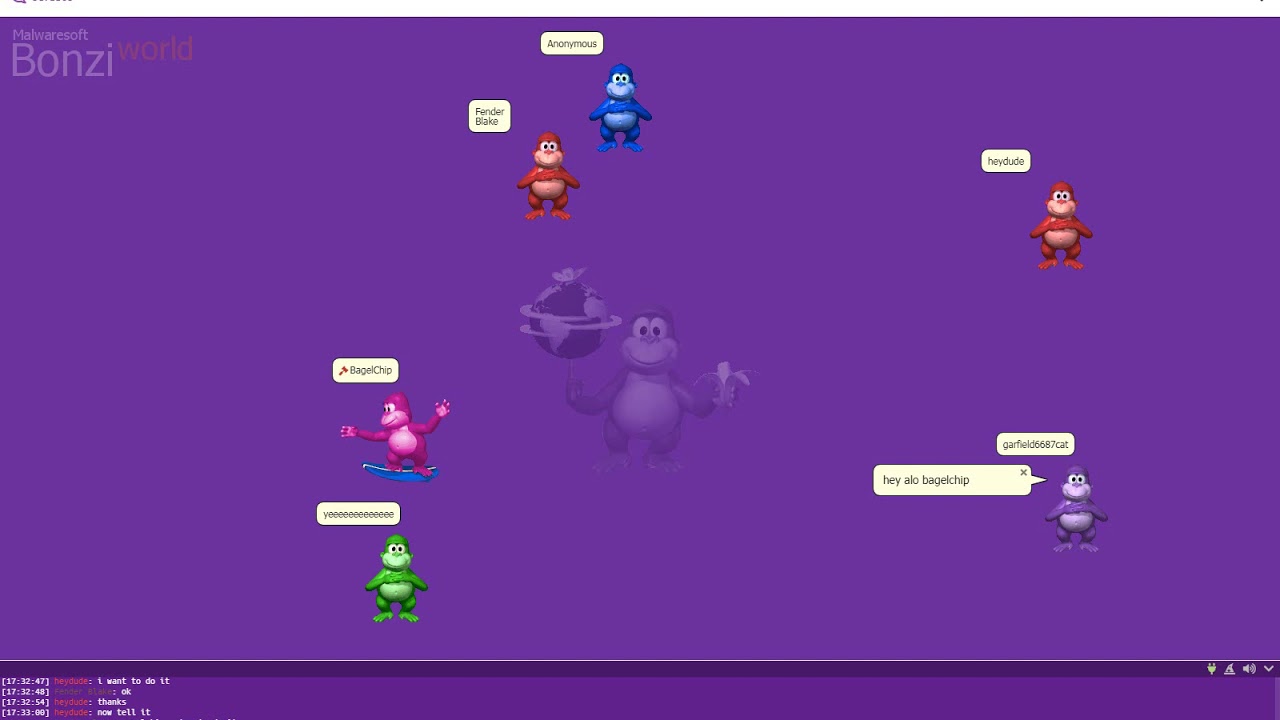Click the Fender Blake name tag

pyautogui.click(x=490, y=116)
